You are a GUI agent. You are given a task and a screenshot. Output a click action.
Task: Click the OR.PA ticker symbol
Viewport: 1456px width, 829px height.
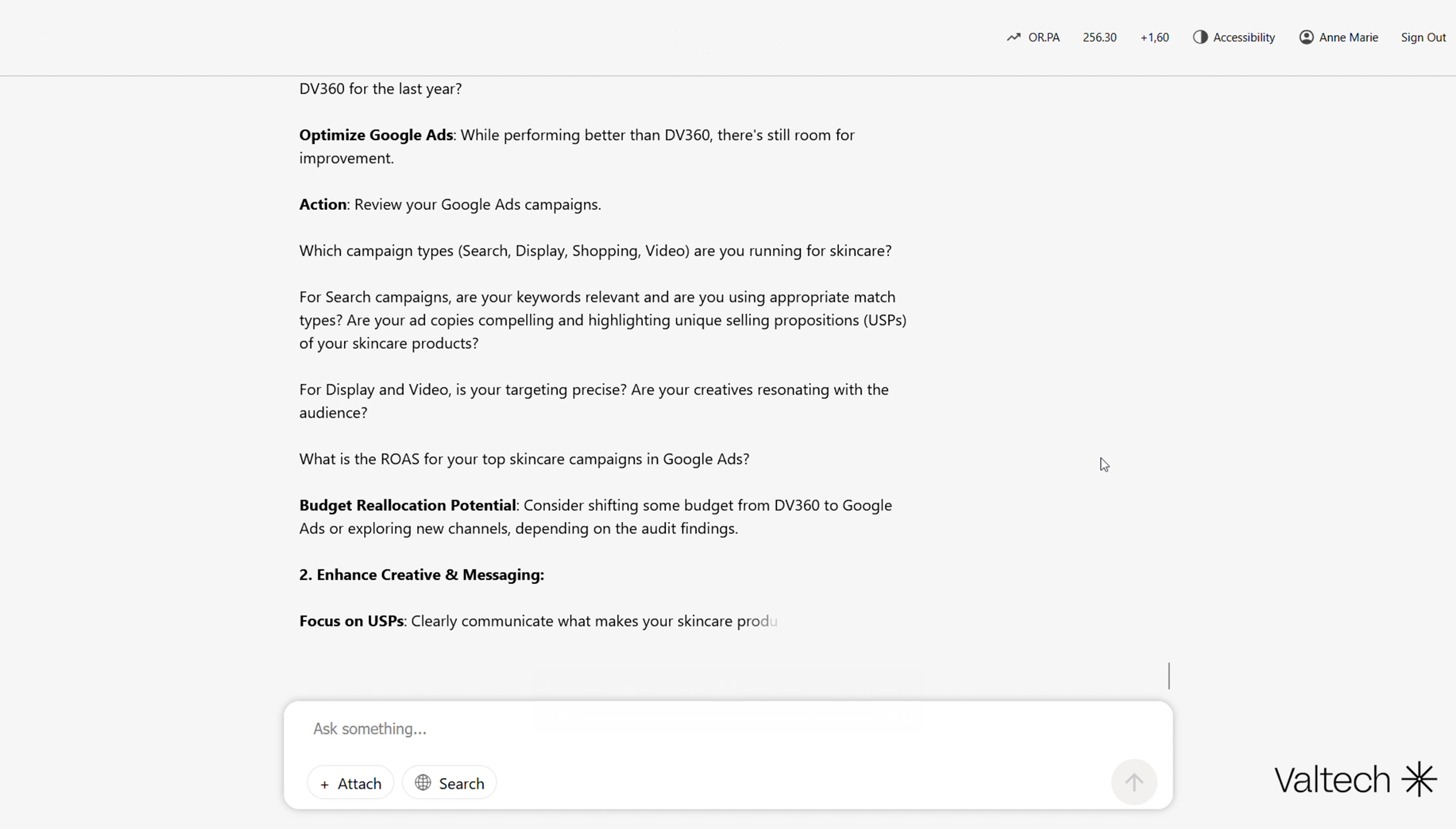pos(1043,38)
